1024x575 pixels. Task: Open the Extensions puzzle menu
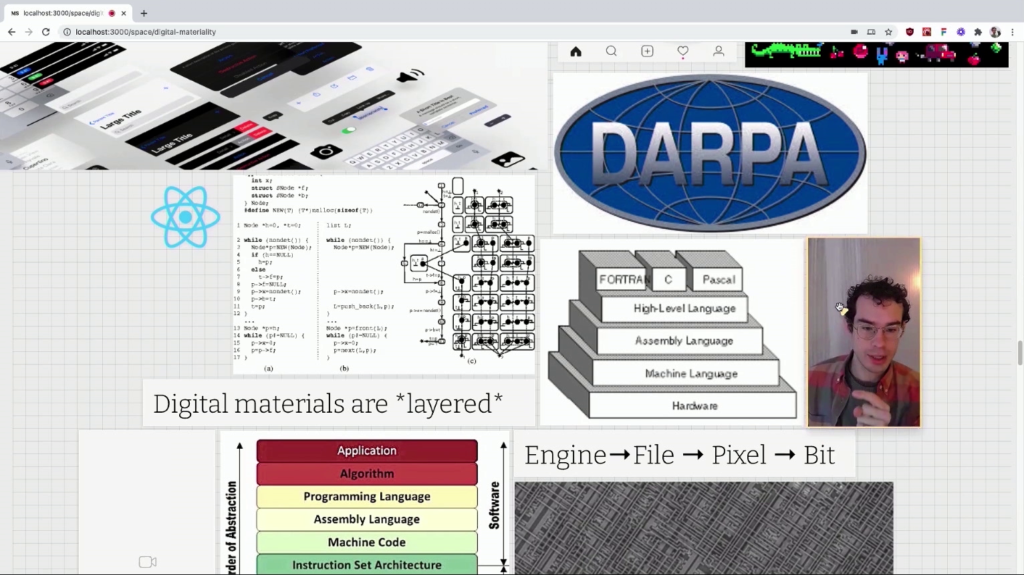(x=978, y=31)
